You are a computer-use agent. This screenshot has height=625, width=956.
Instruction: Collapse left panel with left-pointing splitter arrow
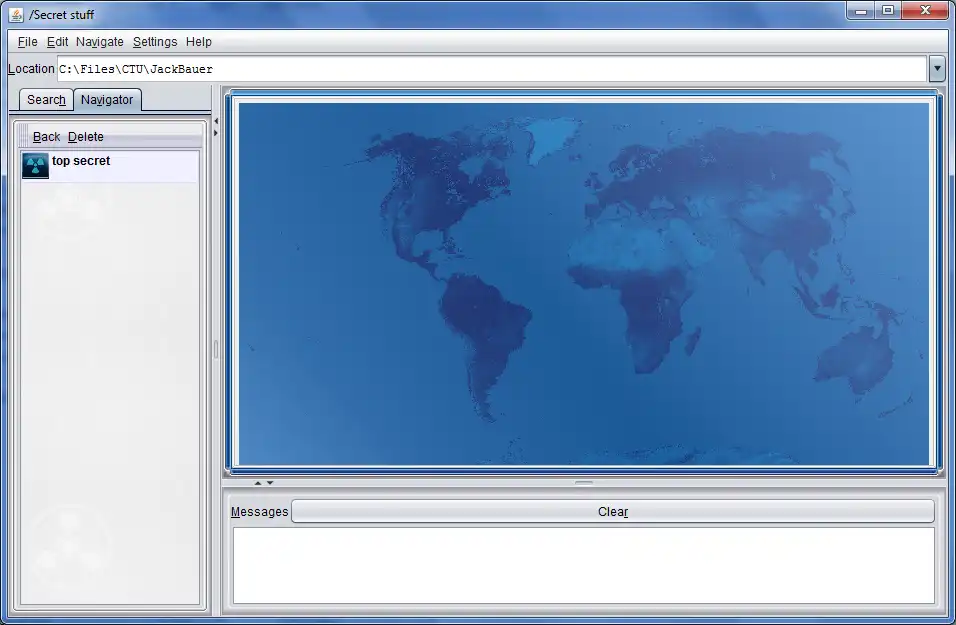click(216, 121)
